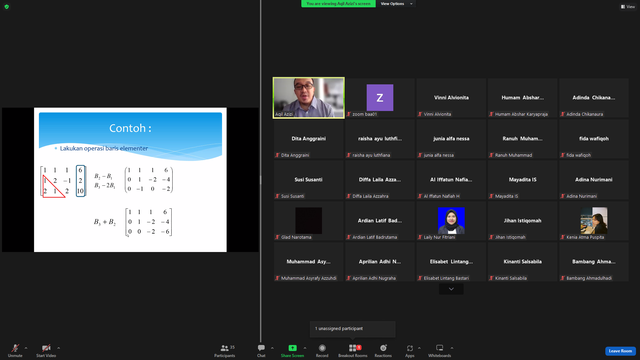Select Mayadita IS participant tile

[522, 180]
